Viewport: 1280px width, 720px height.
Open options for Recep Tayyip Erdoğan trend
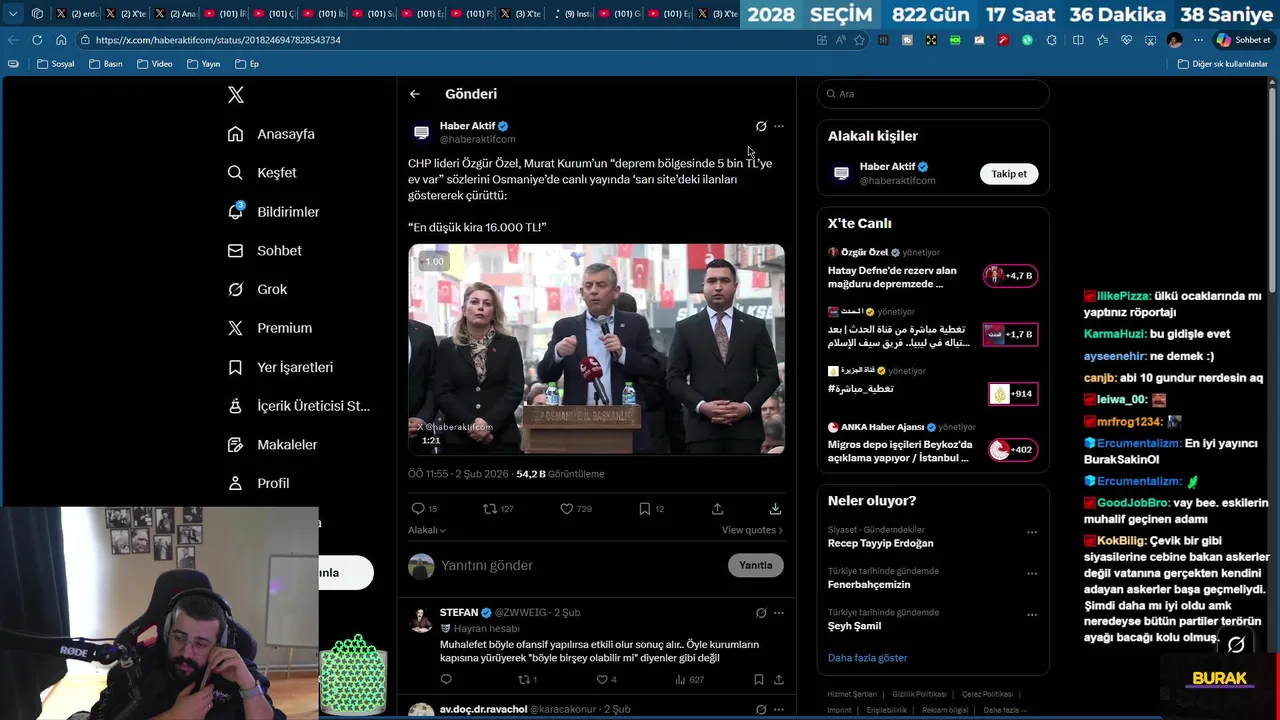click(1032, 532)
